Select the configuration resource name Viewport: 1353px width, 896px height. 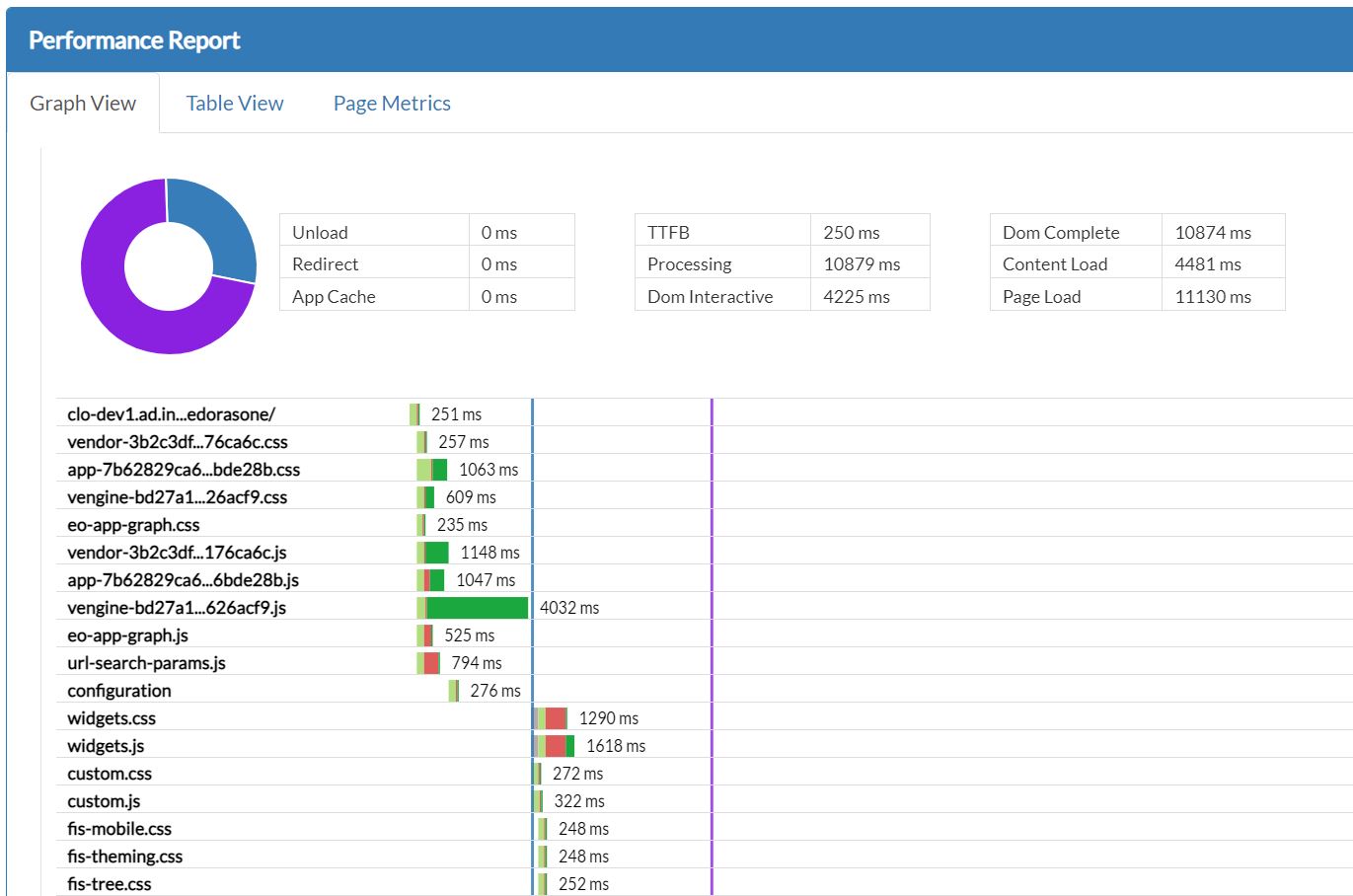(119, 691)
